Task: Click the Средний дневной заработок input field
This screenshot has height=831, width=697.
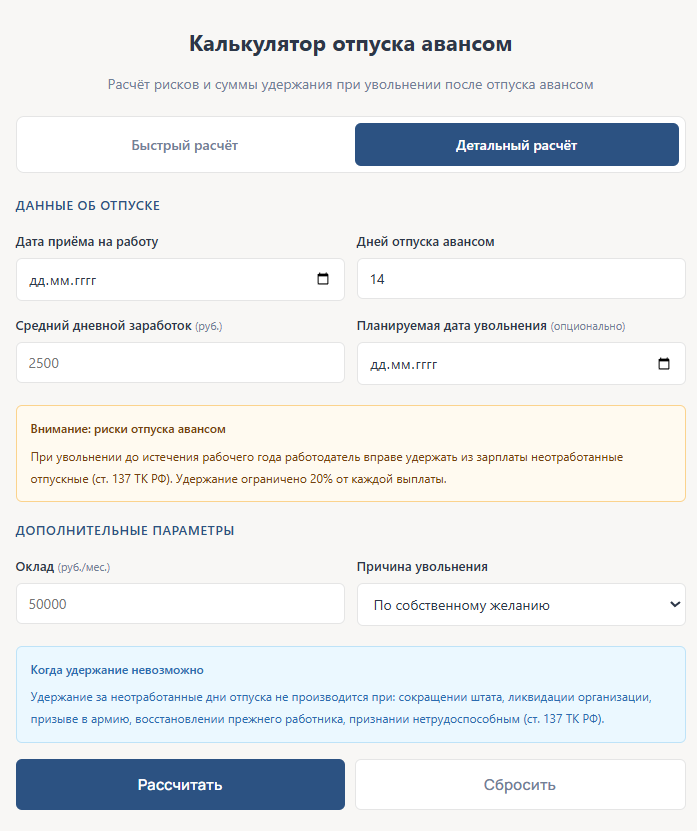Action: (180, 363)
